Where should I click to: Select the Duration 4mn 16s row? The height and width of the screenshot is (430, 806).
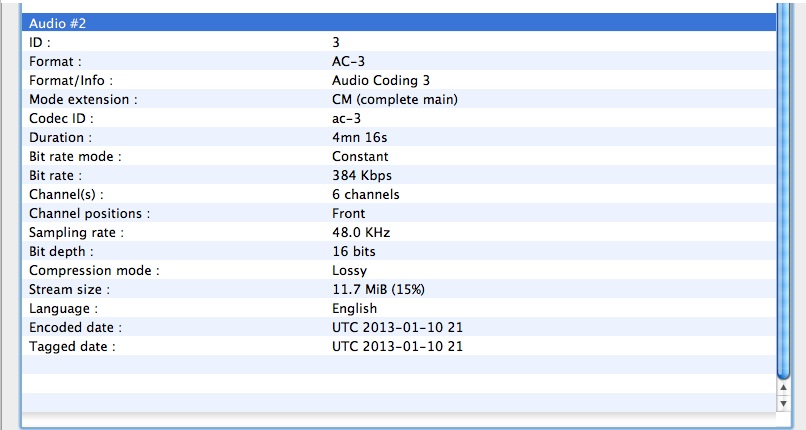[x=398, y=138]
